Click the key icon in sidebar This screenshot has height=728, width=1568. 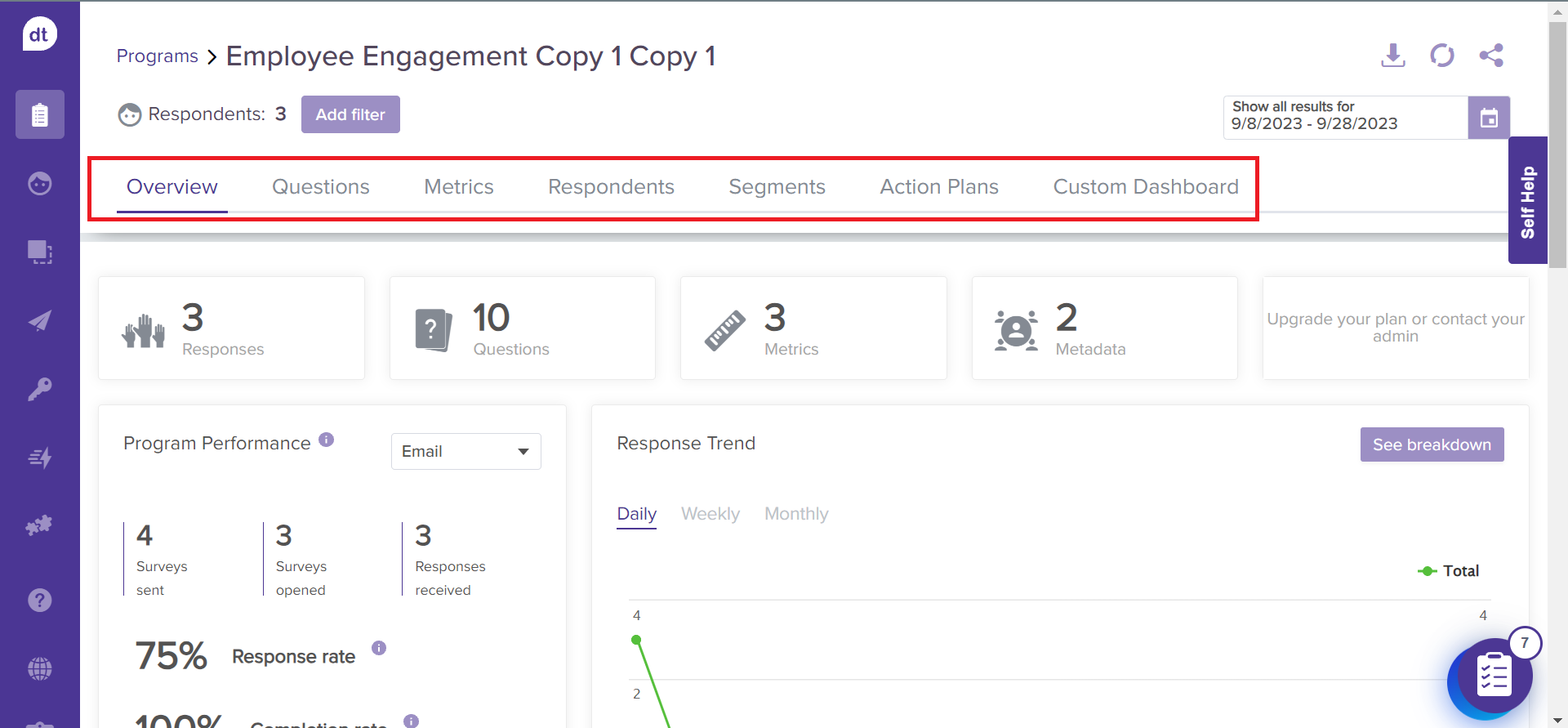click(x=39, y=389)
